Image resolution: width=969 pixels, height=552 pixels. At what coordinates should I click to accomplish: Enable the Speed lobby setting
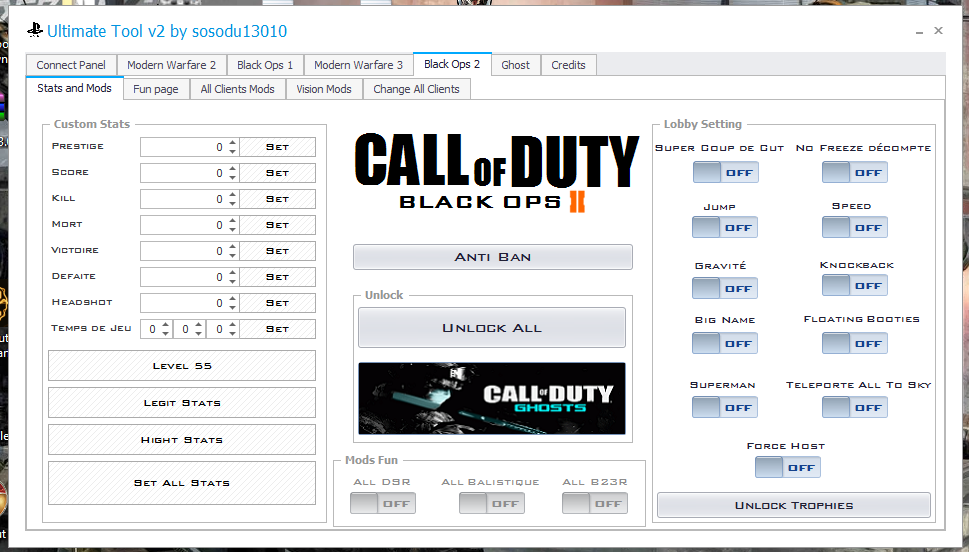(x=855, y=227)
